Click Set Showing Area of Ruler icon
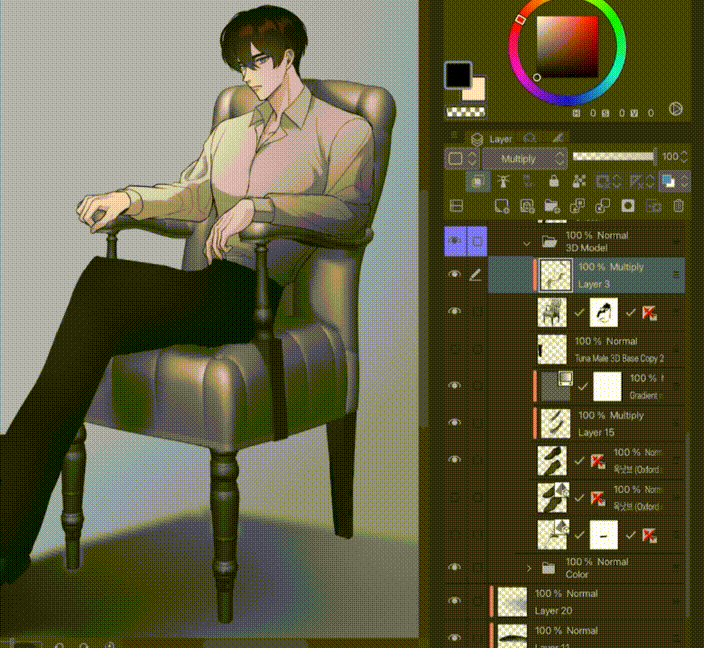The width and height of the screenshot is (704, 648). [x=636, y=181]
